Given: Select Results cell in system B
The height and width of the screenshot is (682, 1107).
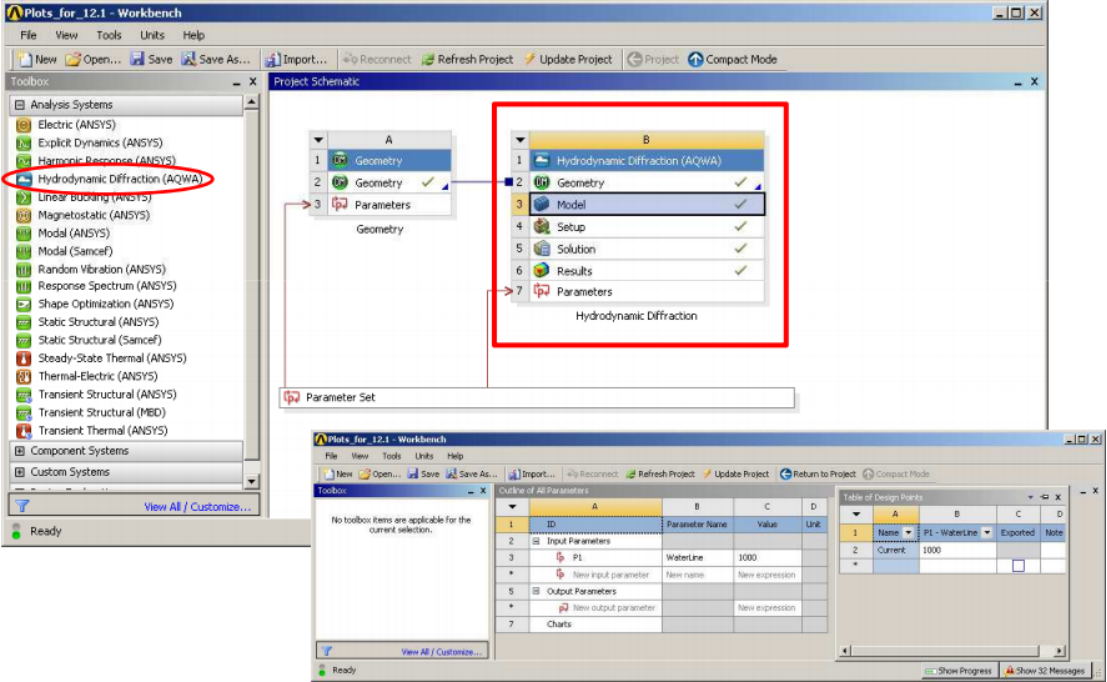Looking at the screenshot, I should pos(647,270).
